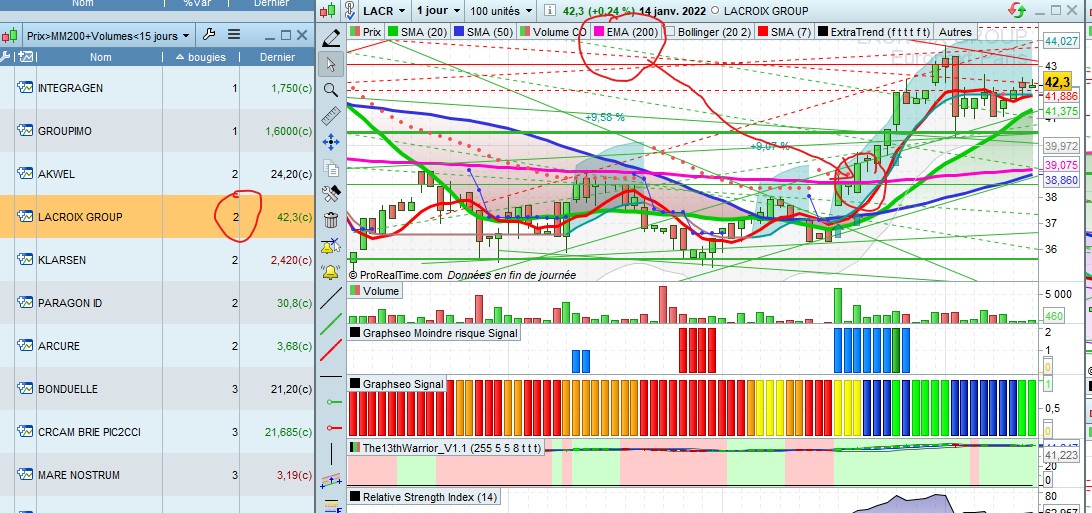Click the SMA (7) indicator label
The width and height of the screenshot is (1092, 513).
(x=783, y=32)
